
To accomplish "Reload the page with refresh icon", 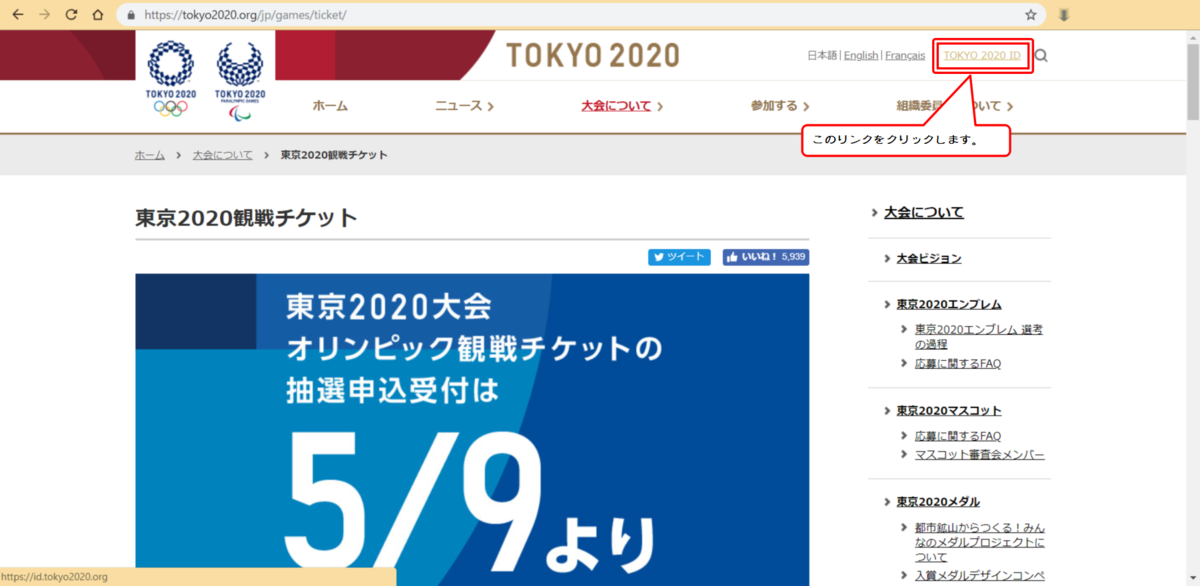I will (x=71, y=15).
